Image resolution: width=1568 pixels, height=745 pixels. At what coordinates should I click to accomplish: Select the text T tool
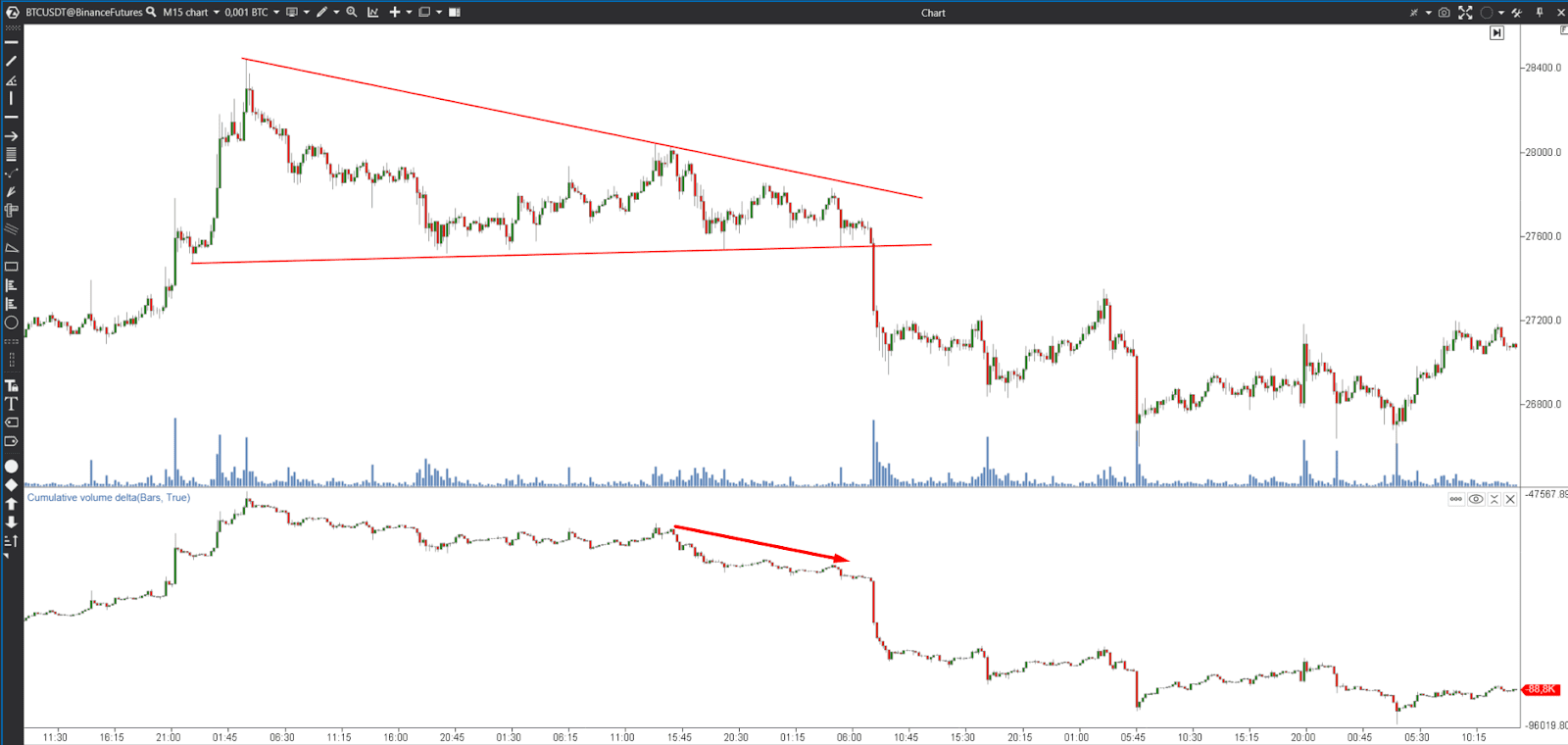click(x=12, y=403)
